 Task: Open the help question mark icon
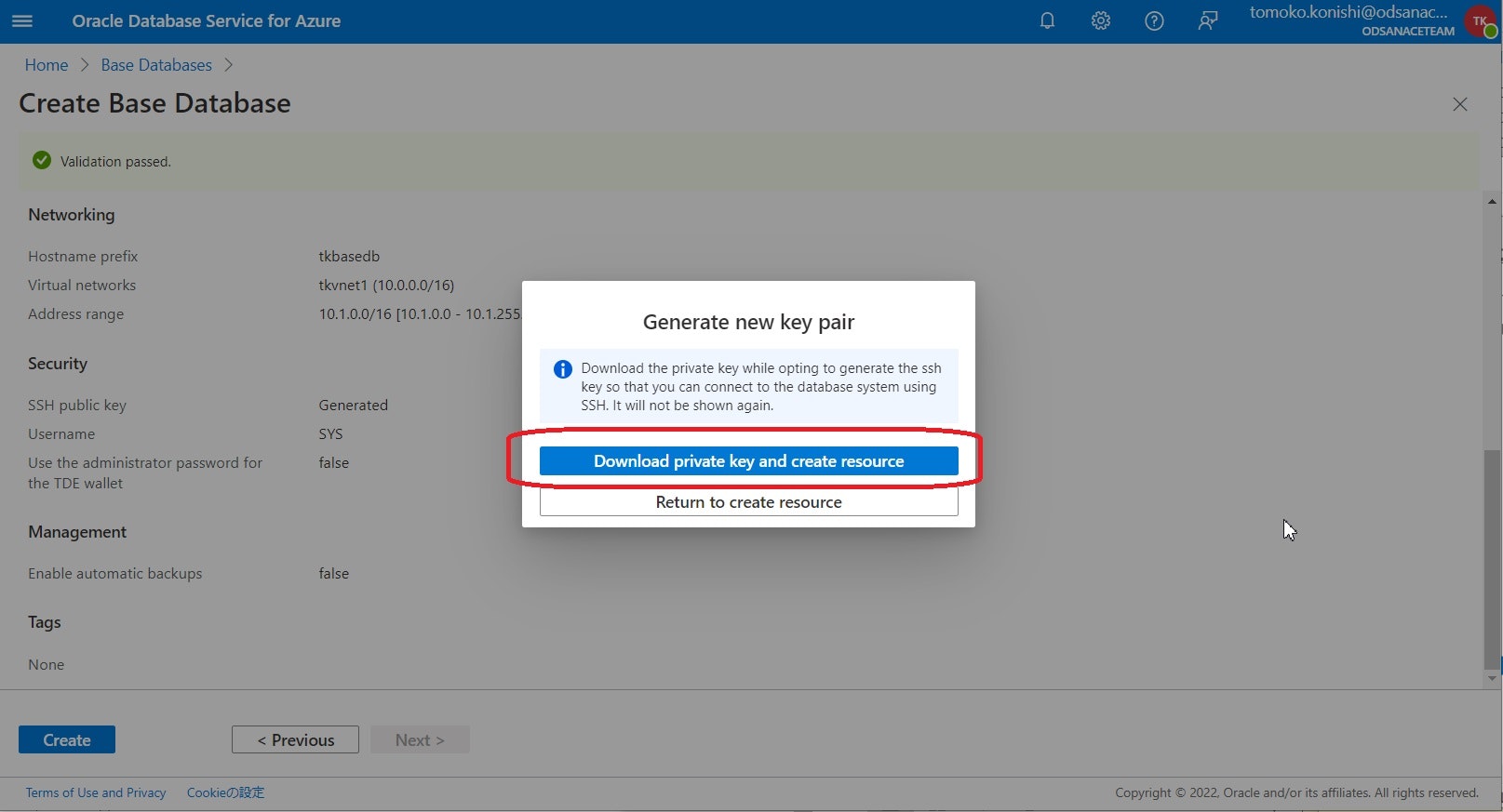point(1154,20)
